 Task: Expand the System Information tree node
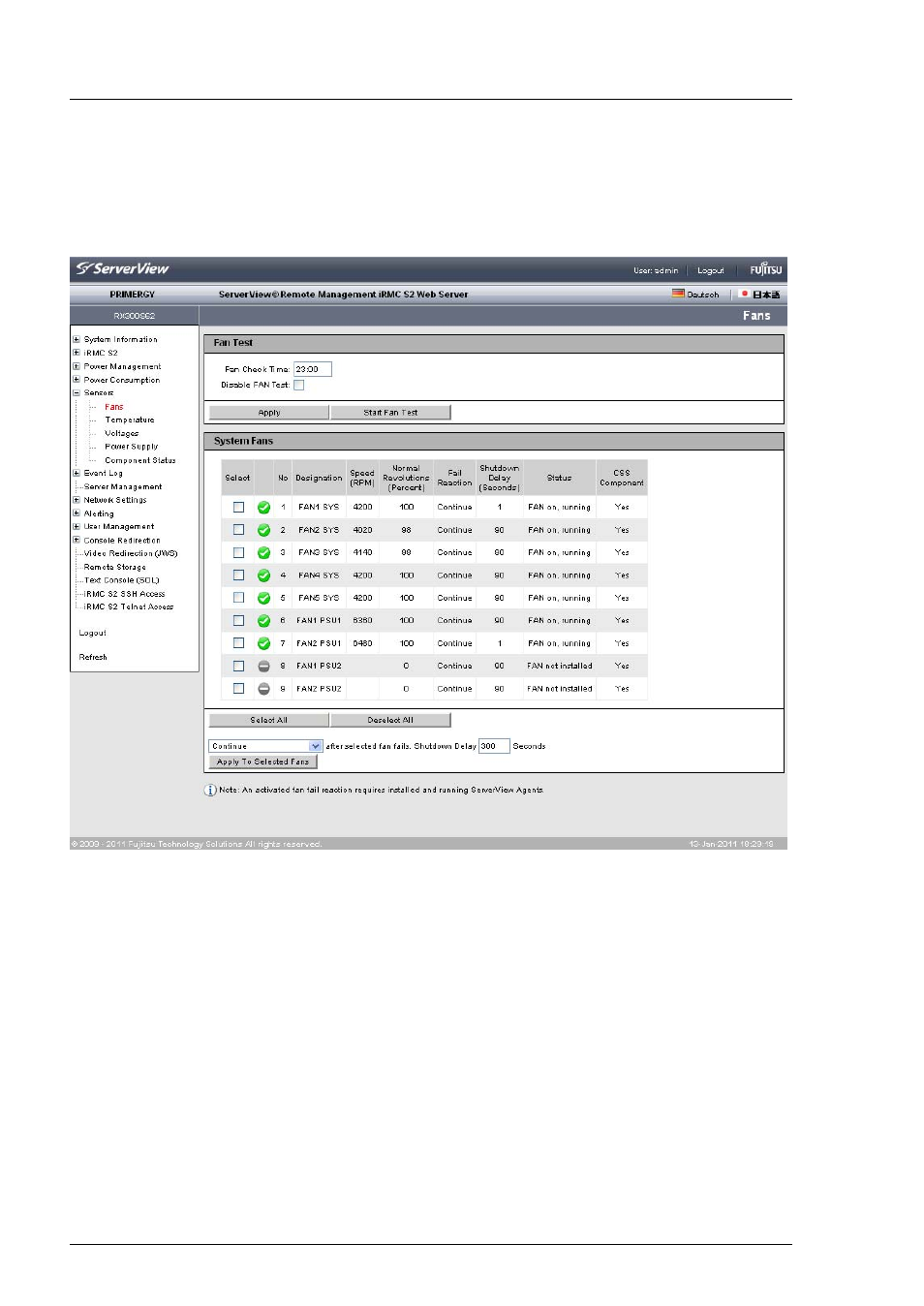pyautogui.click(x=77, y=339)
